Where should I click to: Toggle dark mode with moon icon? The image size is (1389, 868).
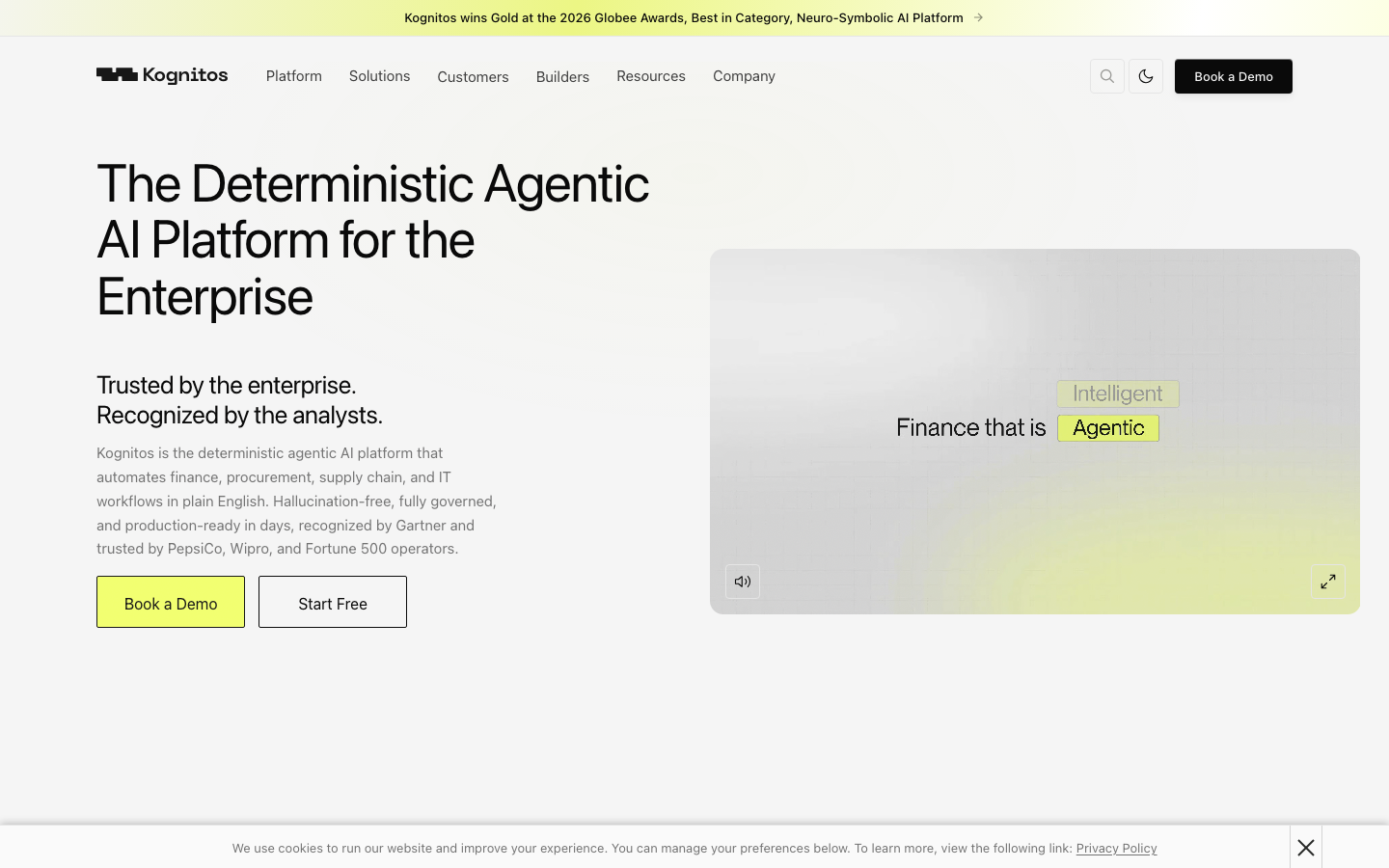tap(1146, 76)
